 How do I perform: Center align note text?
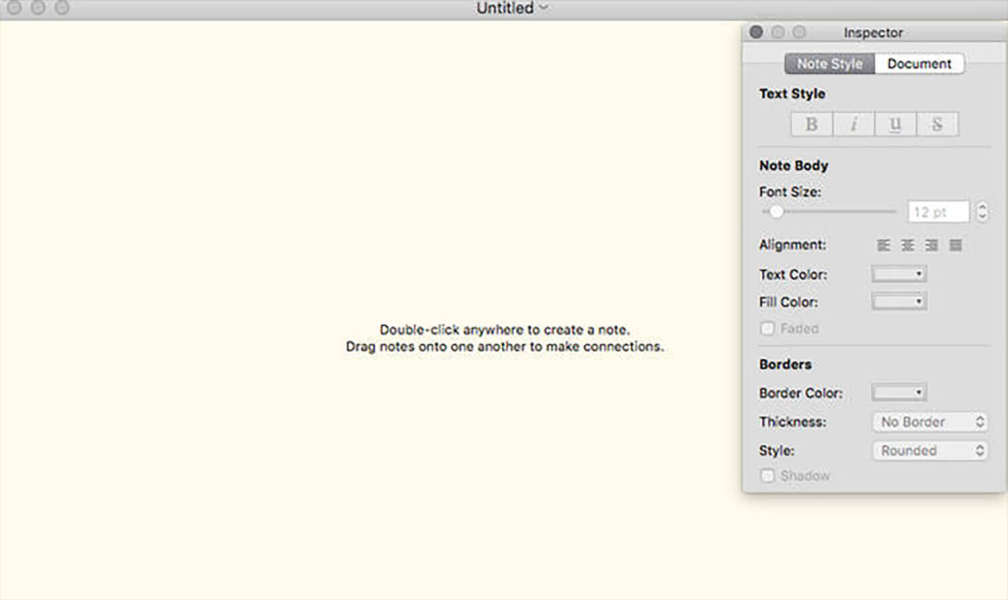pos(908,245)
